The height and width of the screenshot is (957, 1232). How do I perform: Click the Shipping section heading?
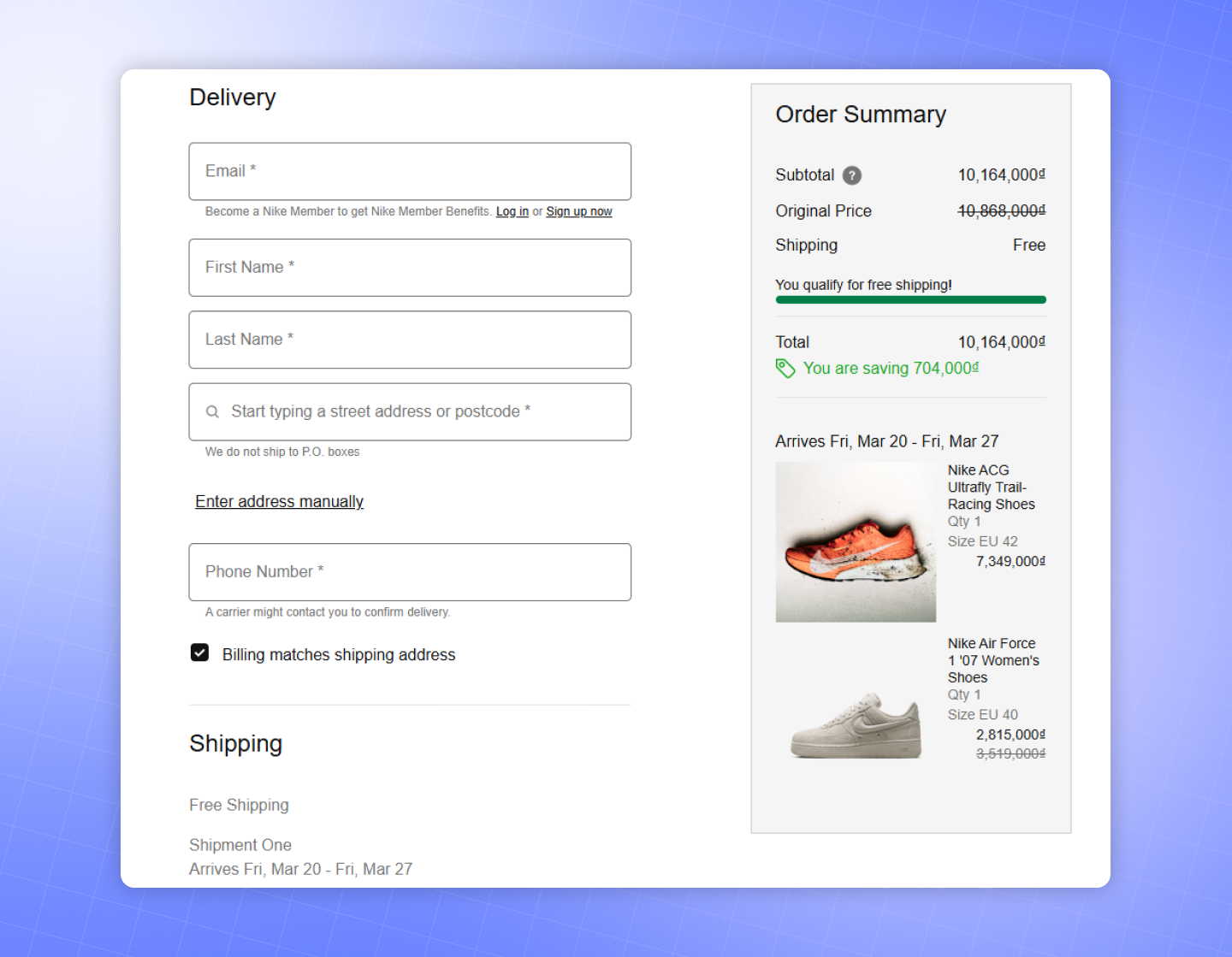pyautogui.click(x=235, y=744)
